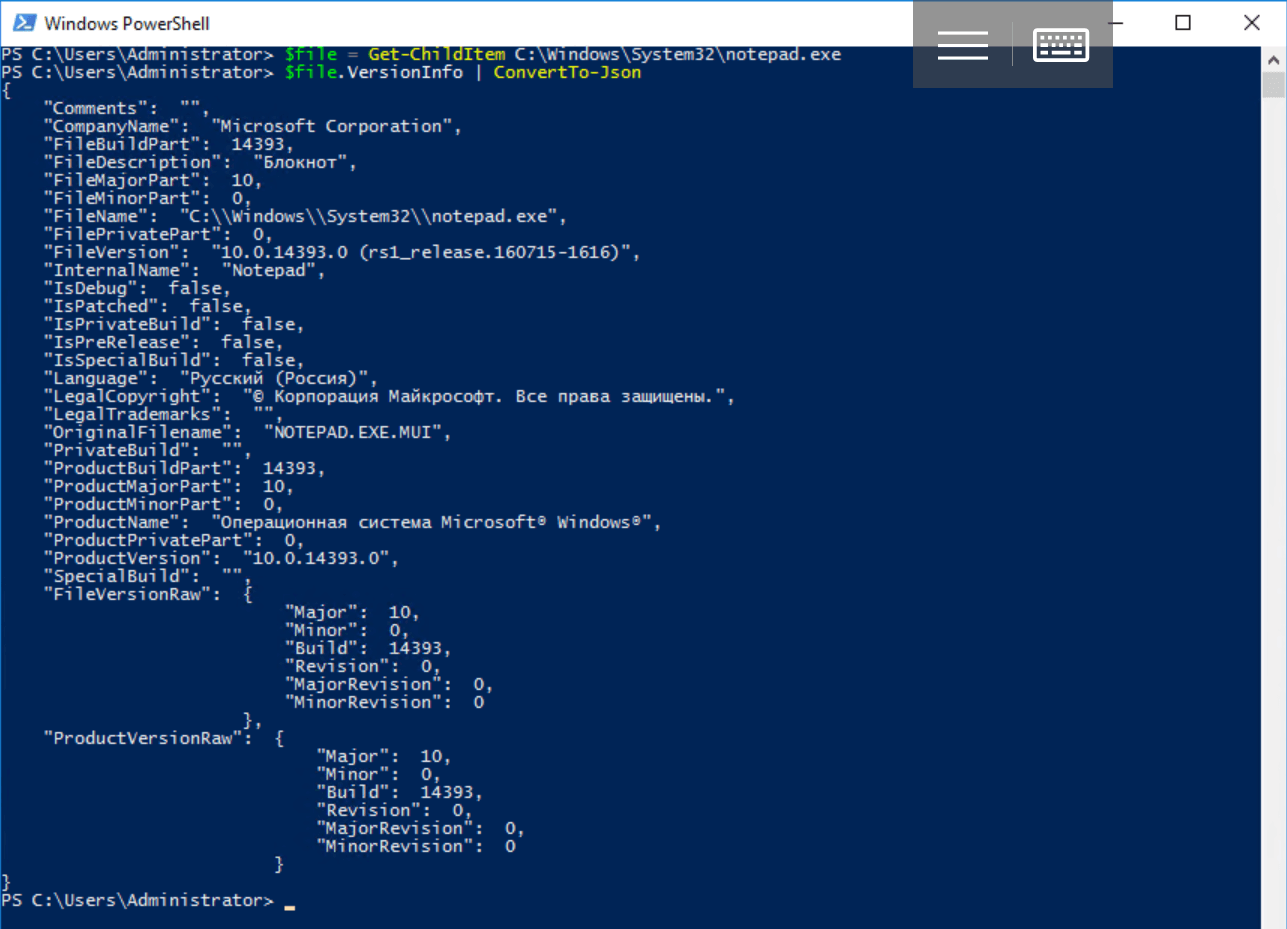Click the "CompanyName" key line
Image resolution: width=1287 pixels, height=929 pixels.
[x=250, y=126]
